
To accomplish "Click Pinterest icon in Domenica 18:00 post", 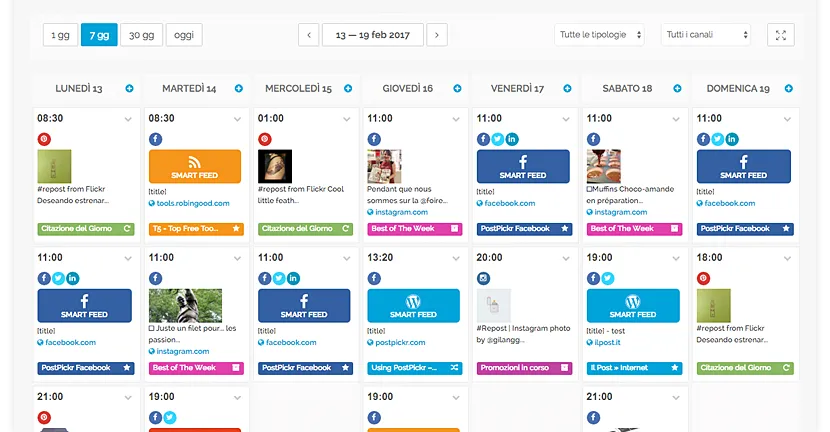I will click(703, 278).
